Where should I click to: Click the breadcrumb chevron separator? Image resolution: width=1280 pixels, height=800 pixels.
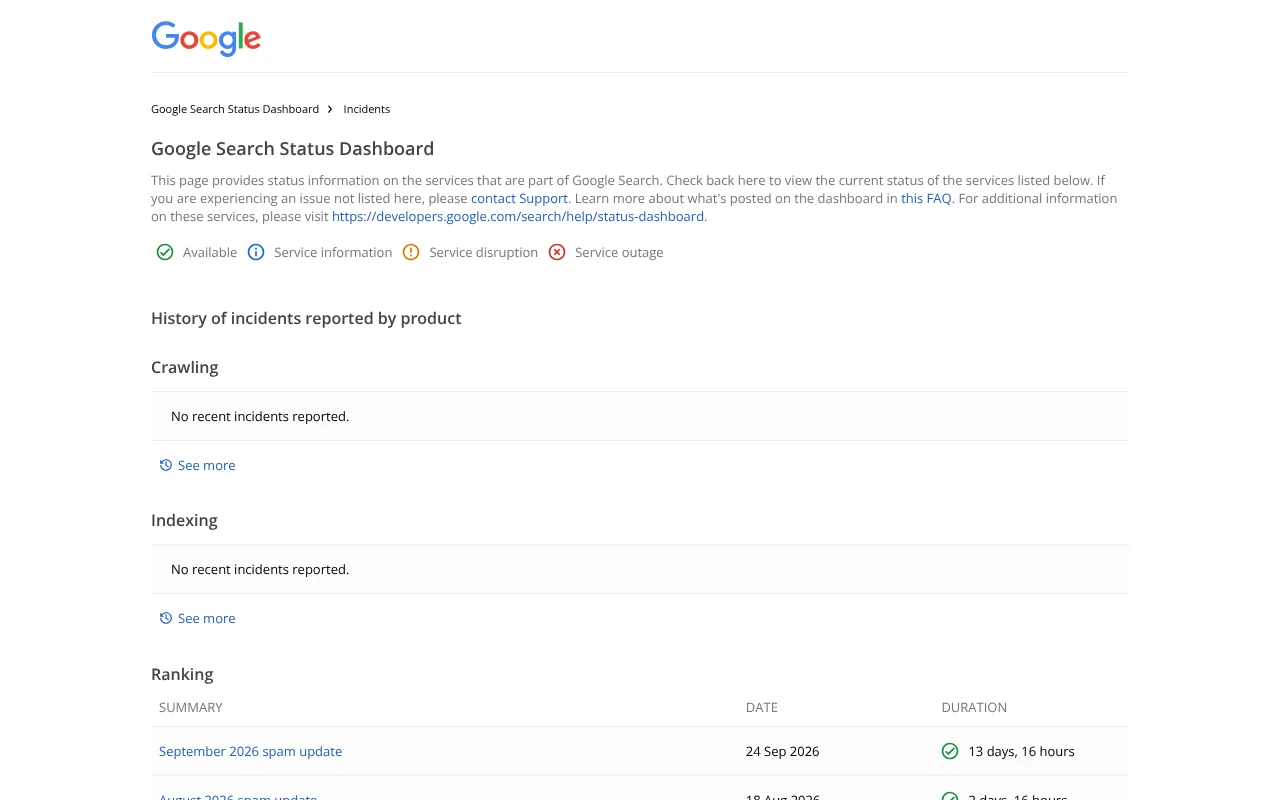point(330,109)
